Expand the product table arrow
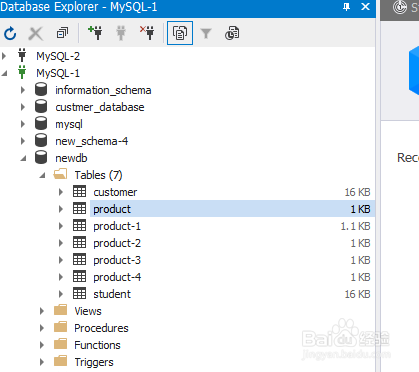This screenshot has width=419, height=372. click(61, 209)
